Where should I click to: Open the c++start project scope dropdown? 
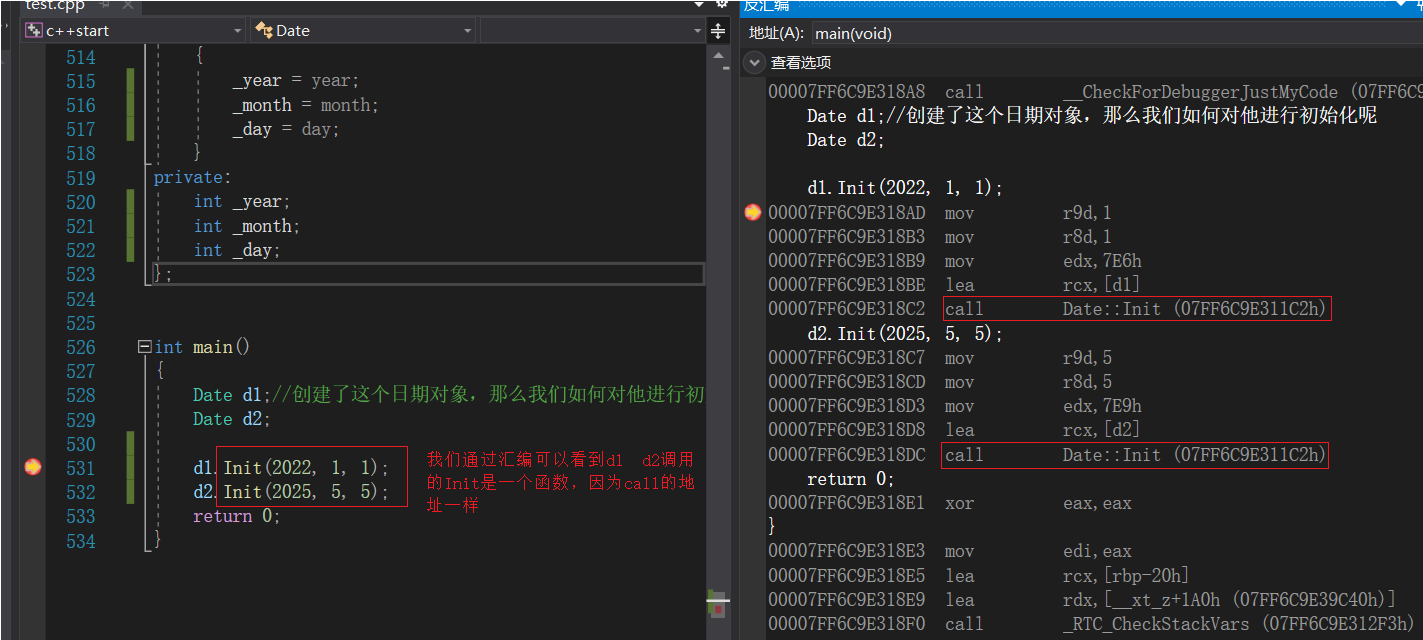tap(237, 31)
